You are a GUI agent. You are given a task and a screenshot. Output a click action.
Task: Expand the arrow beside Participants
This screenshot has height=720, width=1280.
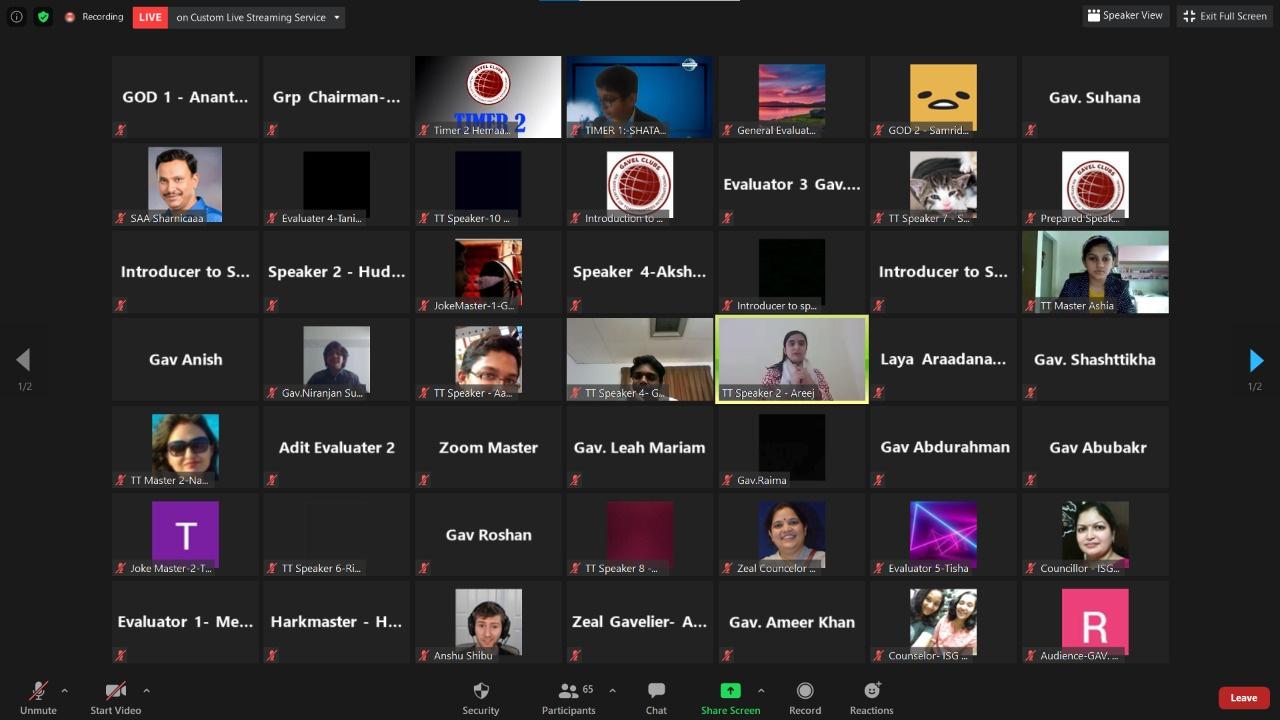tap(612, 690)
